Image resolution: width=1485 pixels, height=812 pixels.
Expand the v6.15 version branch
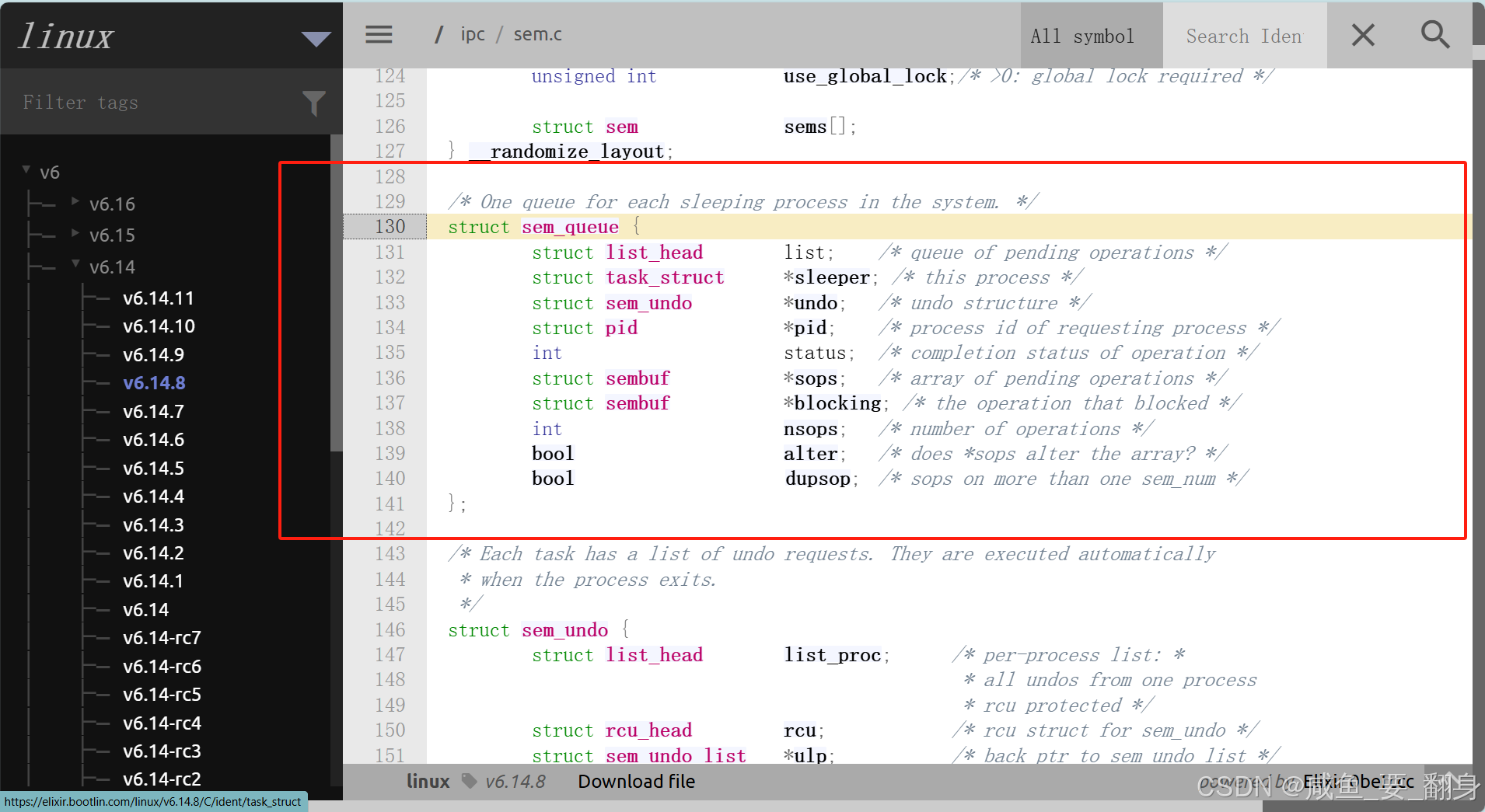pos(75,232)
